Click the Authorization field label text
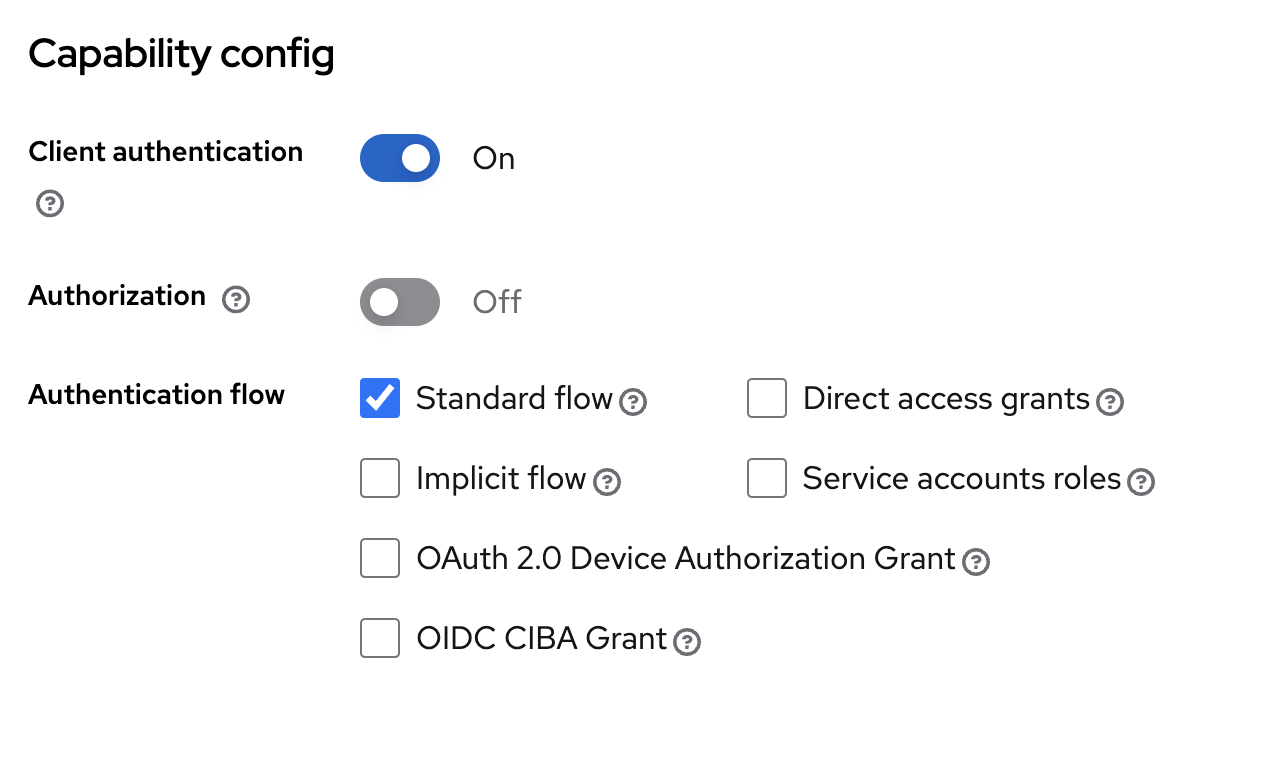Viewport: 1268px width, 764px height. (117, 296)
